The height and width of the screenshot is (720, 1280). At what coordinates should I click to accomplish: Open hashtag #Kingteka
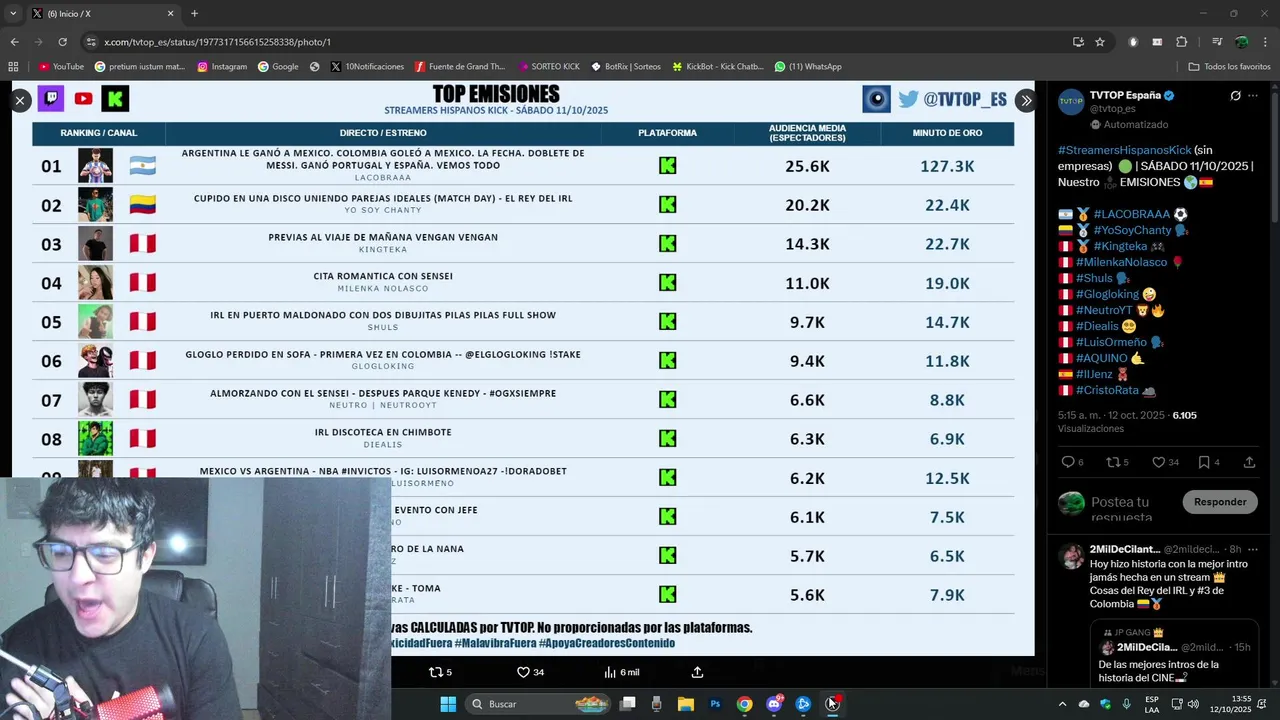pyautogui.click(x=1111, y=246)
